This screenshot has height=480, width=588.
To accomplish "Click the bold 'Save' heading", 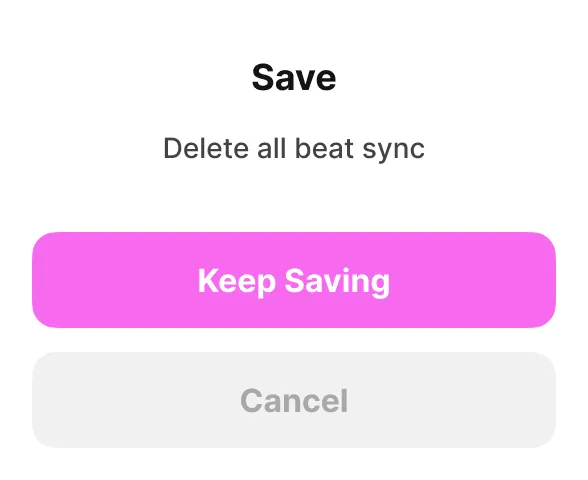I will [x=294, y=77].
